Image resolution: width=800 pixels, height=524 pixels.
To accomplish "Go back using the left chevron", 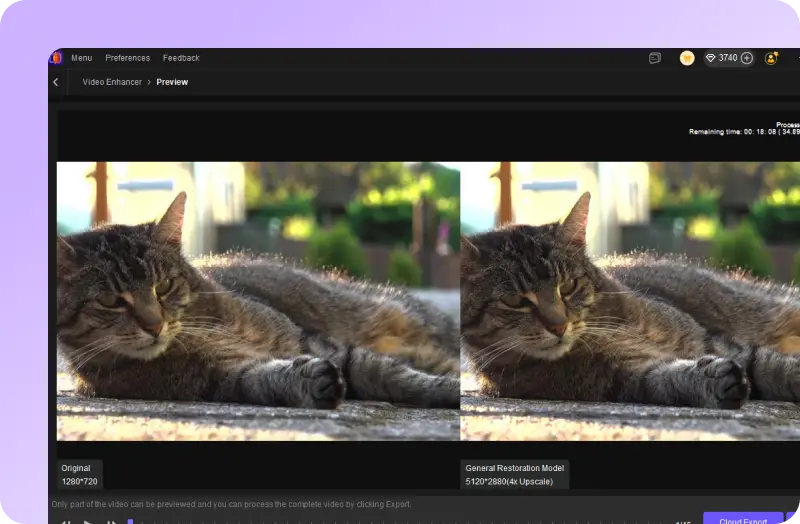I will [56, 82].
